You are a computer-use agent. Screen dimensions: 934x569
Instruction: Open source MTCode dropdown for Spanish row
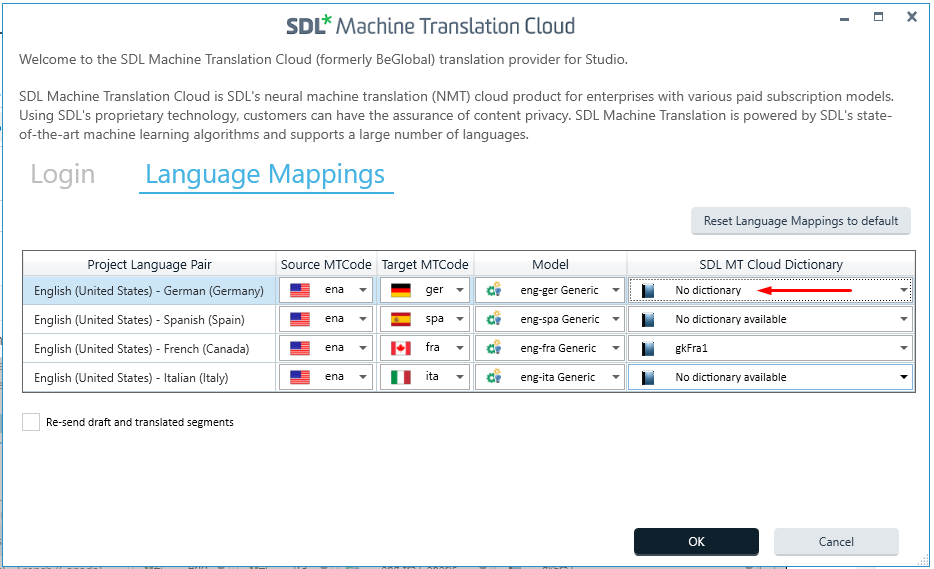(363, 319)
